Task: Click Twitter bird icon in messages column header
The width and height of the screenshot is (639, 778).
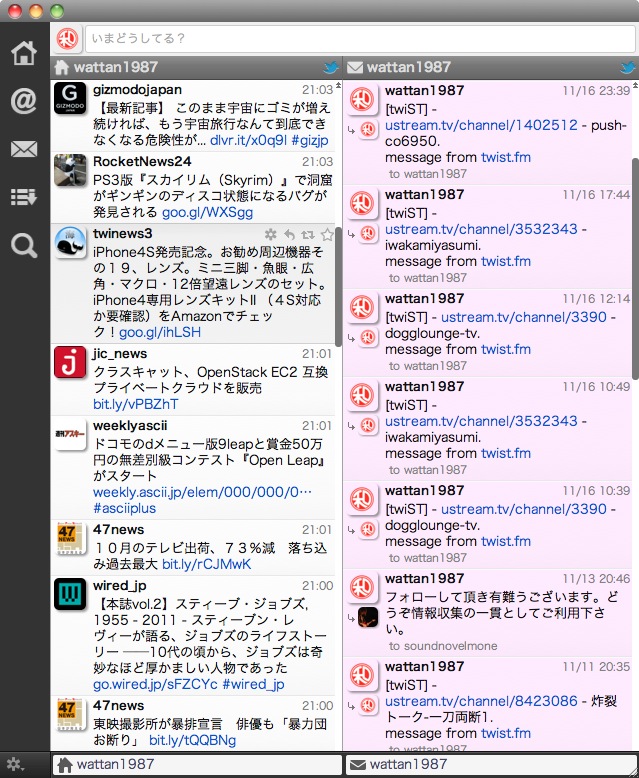Action: [x=629, y=67]
